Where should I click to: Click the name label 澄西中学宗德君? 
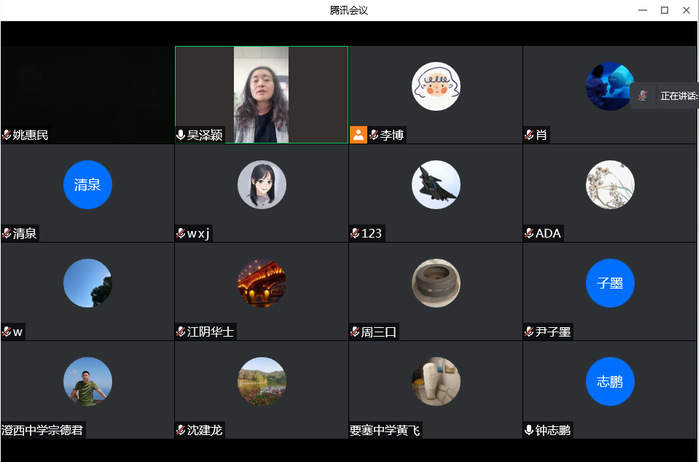point(42,430)
